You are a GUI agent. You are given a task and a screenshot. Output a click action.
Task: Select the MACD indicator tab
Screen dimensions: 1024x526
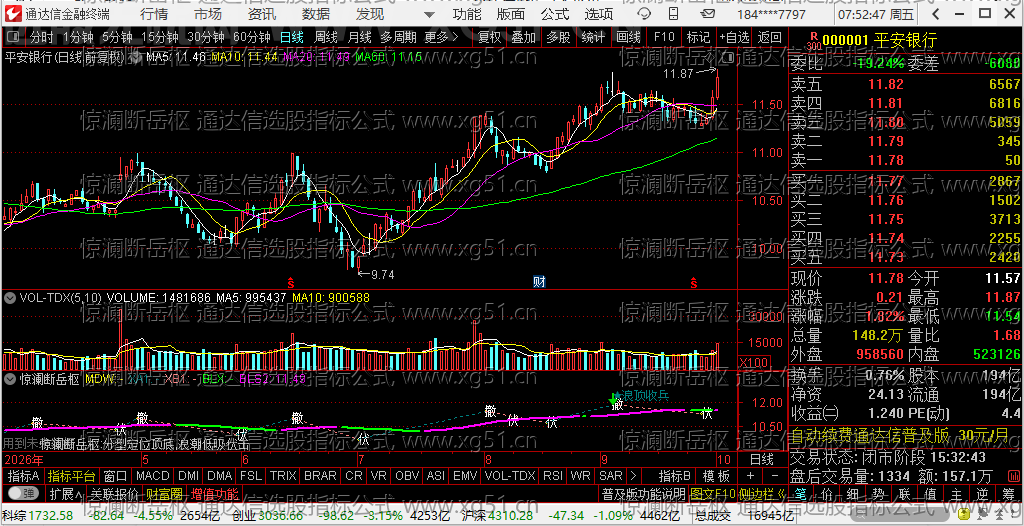coord(153,475)
